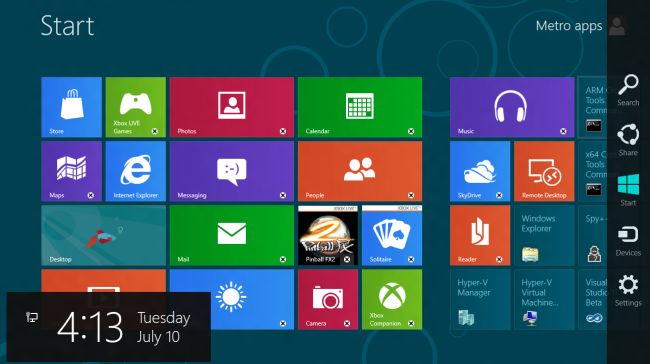Click the x badge on Camera tile
This screenshot has height=364, width=650.
click(347, 323)
